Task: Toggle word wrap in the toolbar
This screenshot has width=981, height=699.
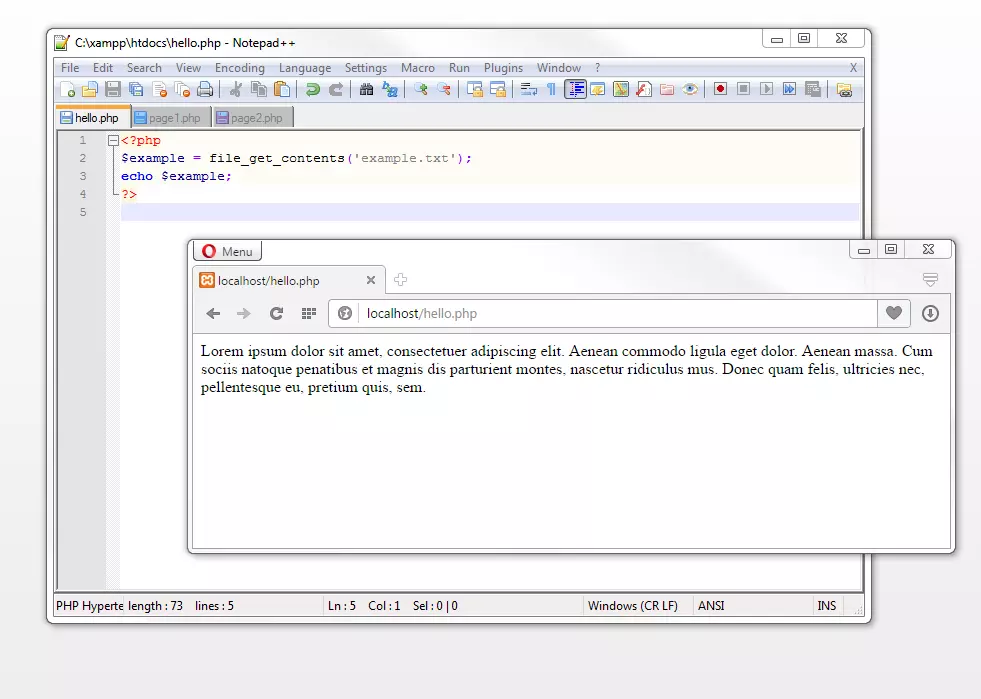Action: (x=529, y=89)
